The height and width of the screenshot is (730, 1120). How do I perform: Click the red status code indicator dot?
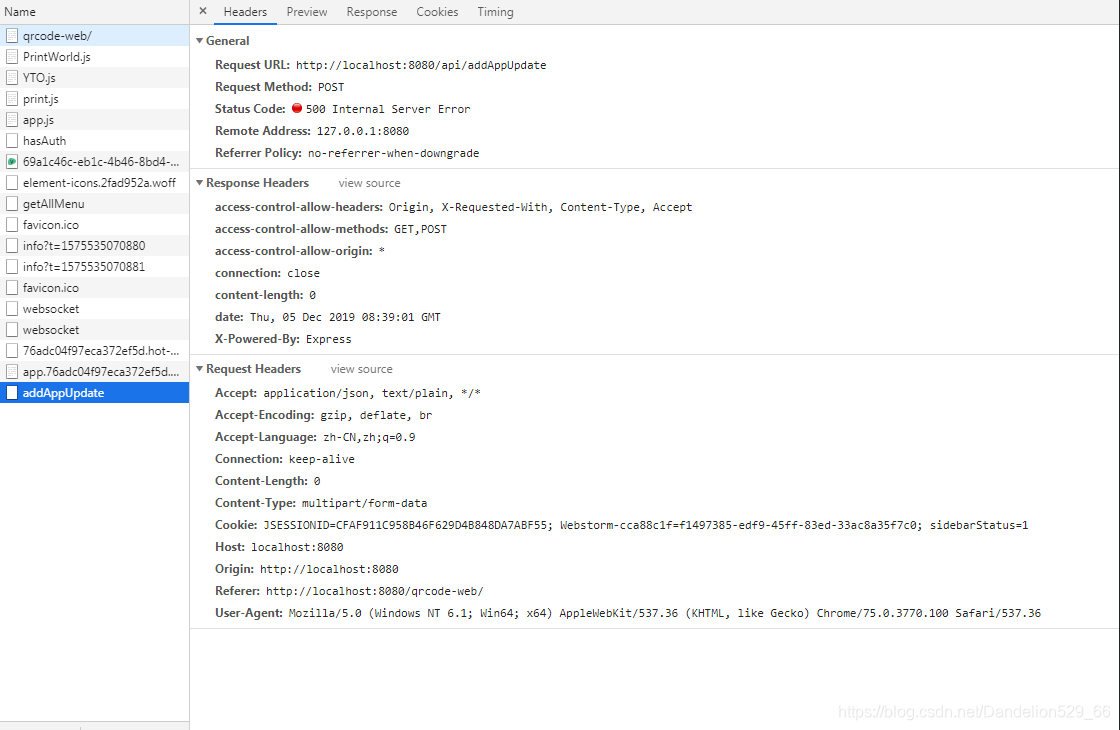[x=296, y=109]
